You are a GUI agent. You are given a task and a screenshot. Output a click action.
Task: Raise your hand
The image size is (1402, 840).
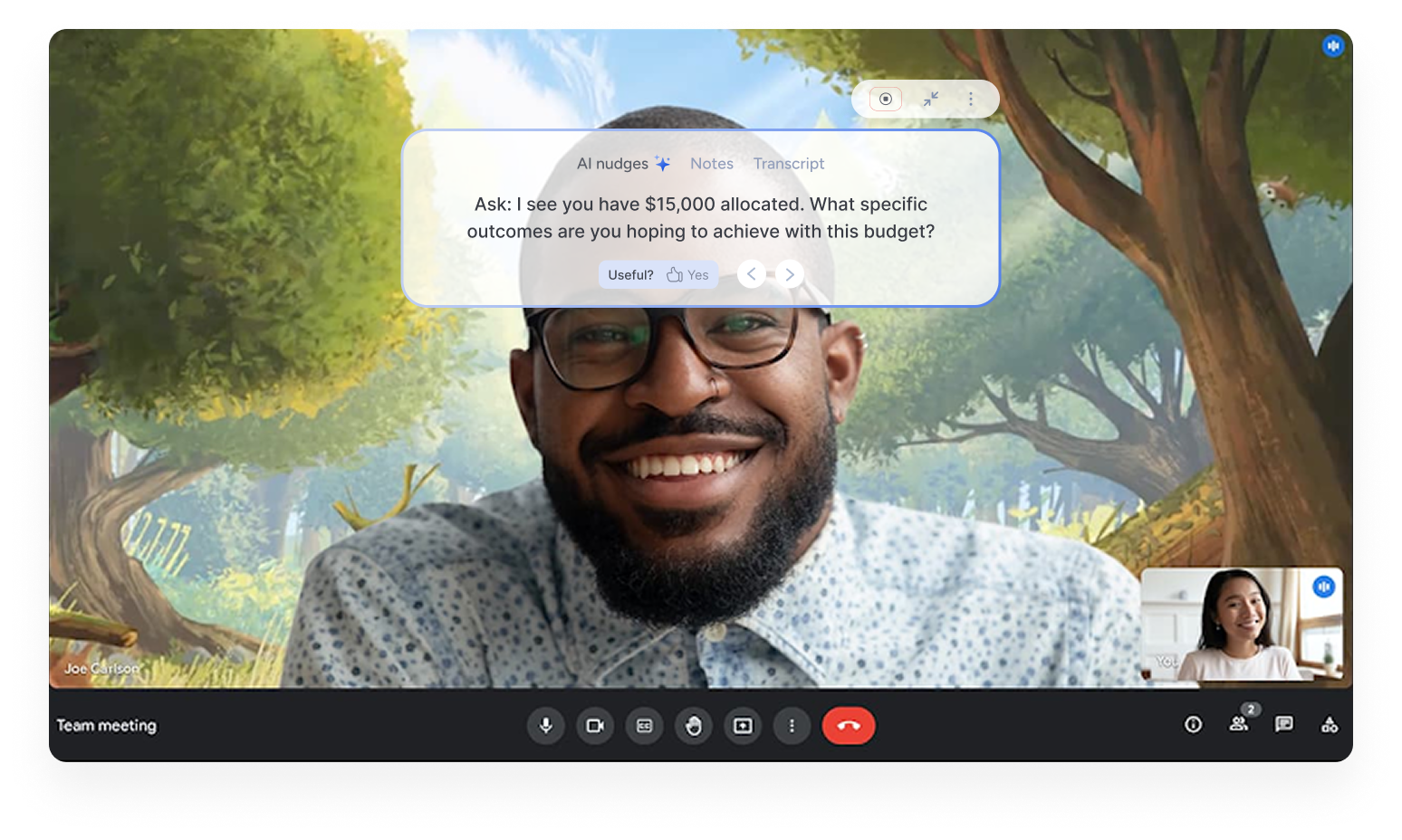(x=694, y=726)
